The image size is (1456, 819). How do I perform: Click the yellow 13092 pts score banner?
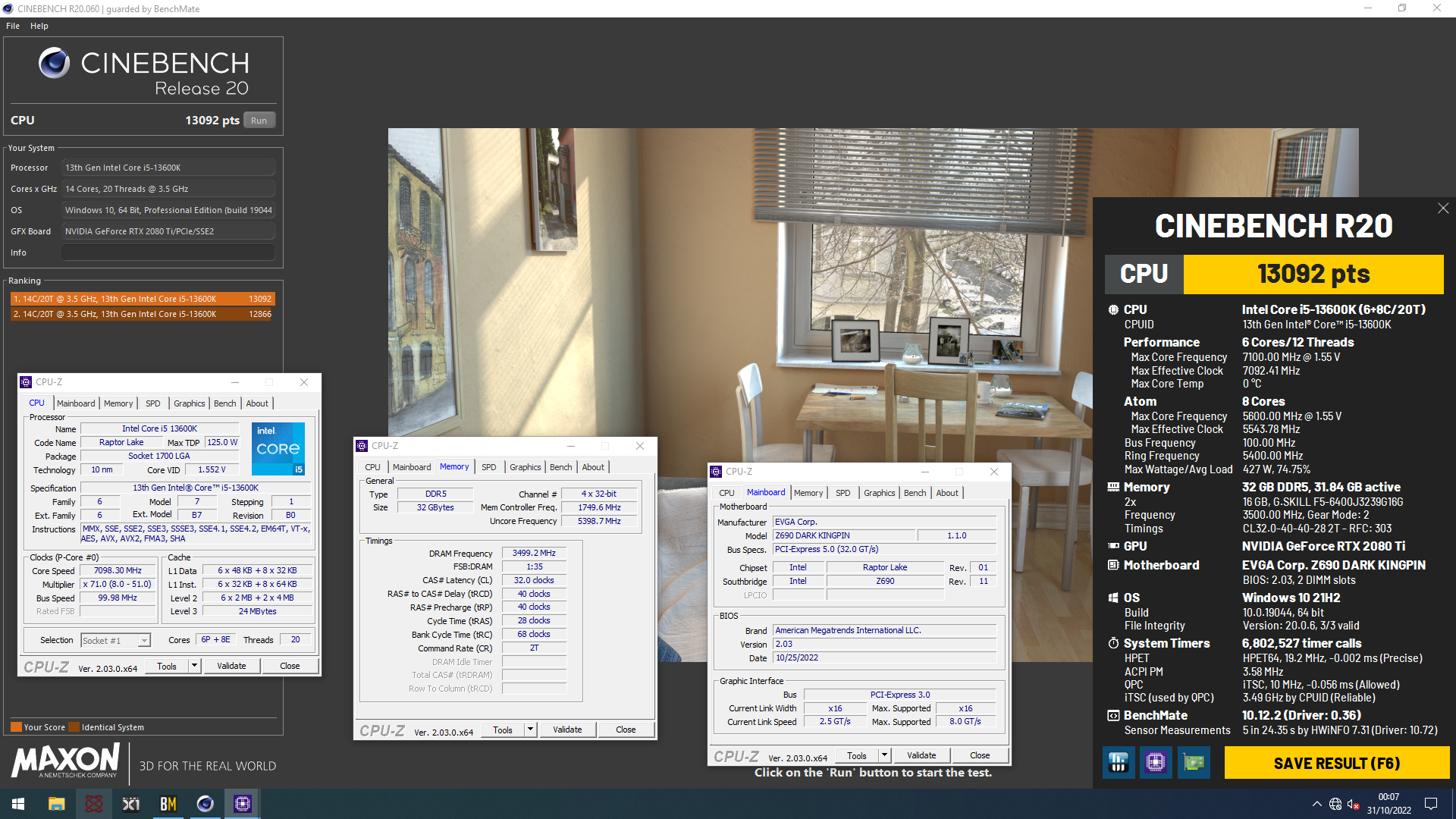[1313, 274]
